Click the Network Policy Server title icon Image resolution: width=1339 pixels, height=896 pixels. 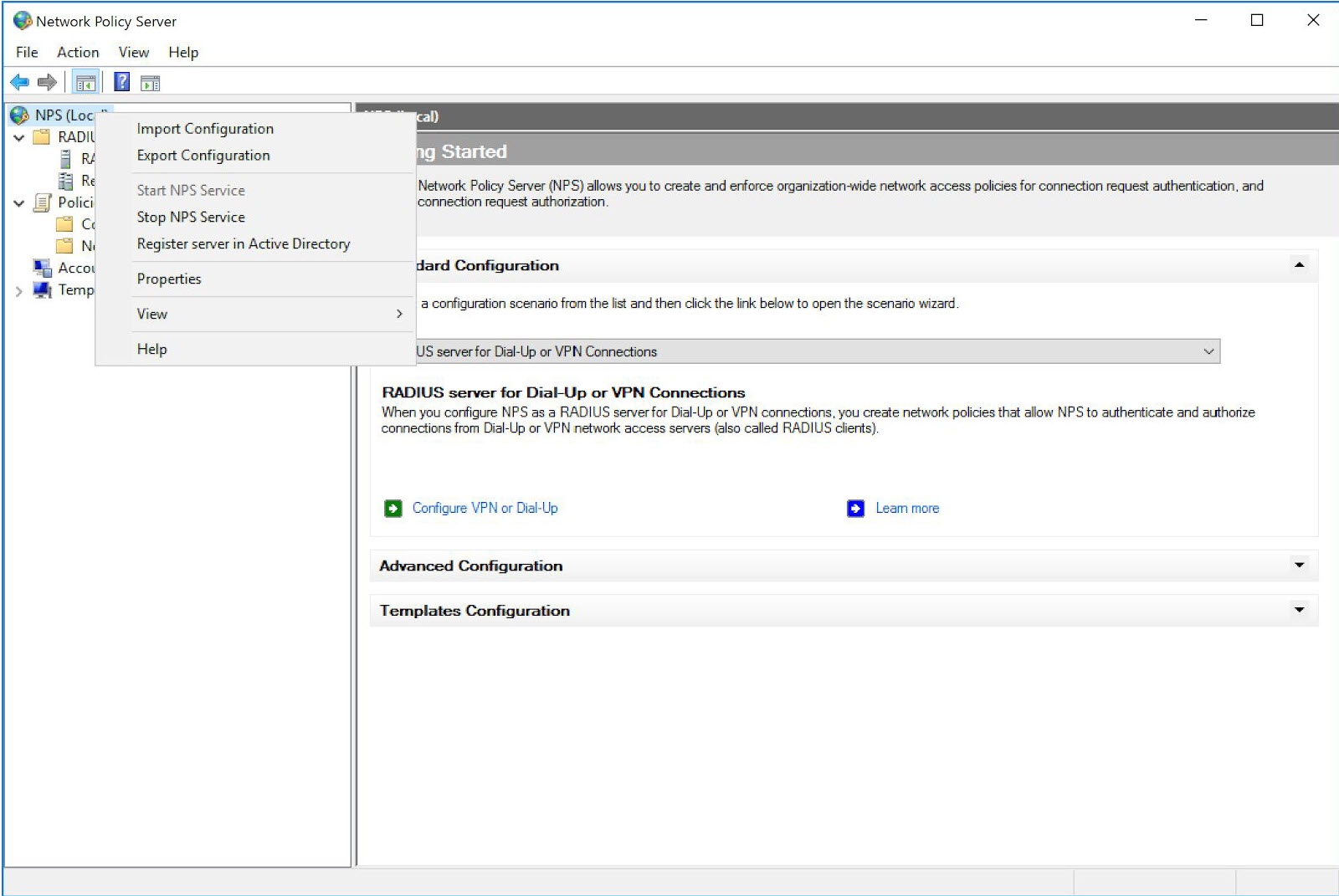click(x=23, y=21)
